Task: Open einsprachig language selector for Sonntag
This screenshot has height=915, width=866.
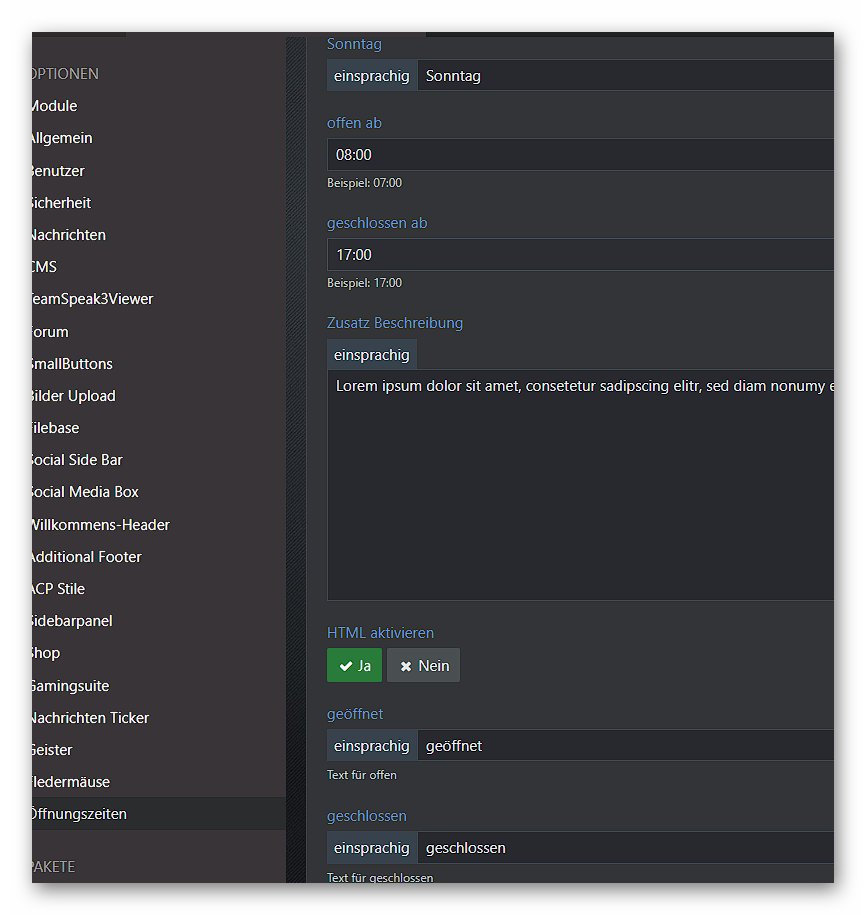Action: (x=372, y=76)
